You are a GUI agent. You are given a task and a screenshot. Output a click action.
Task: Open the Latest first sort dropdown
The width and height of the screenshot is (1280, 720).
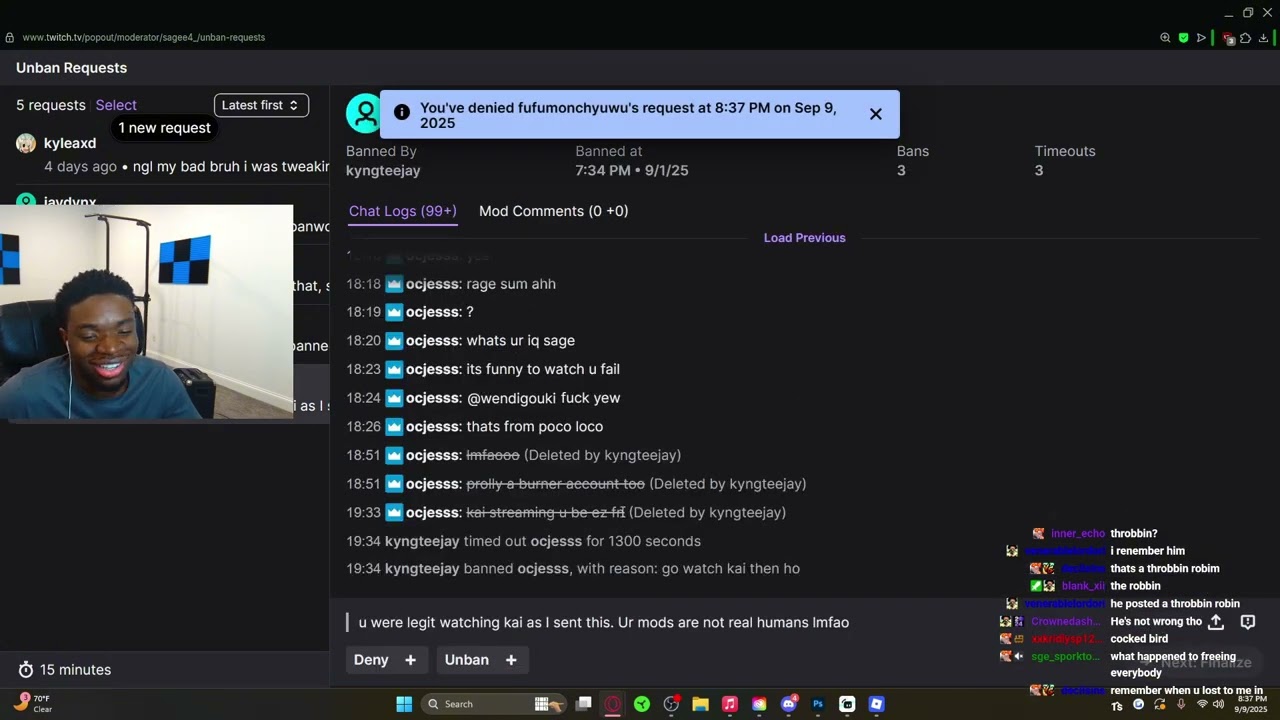[x=261, y=105]
